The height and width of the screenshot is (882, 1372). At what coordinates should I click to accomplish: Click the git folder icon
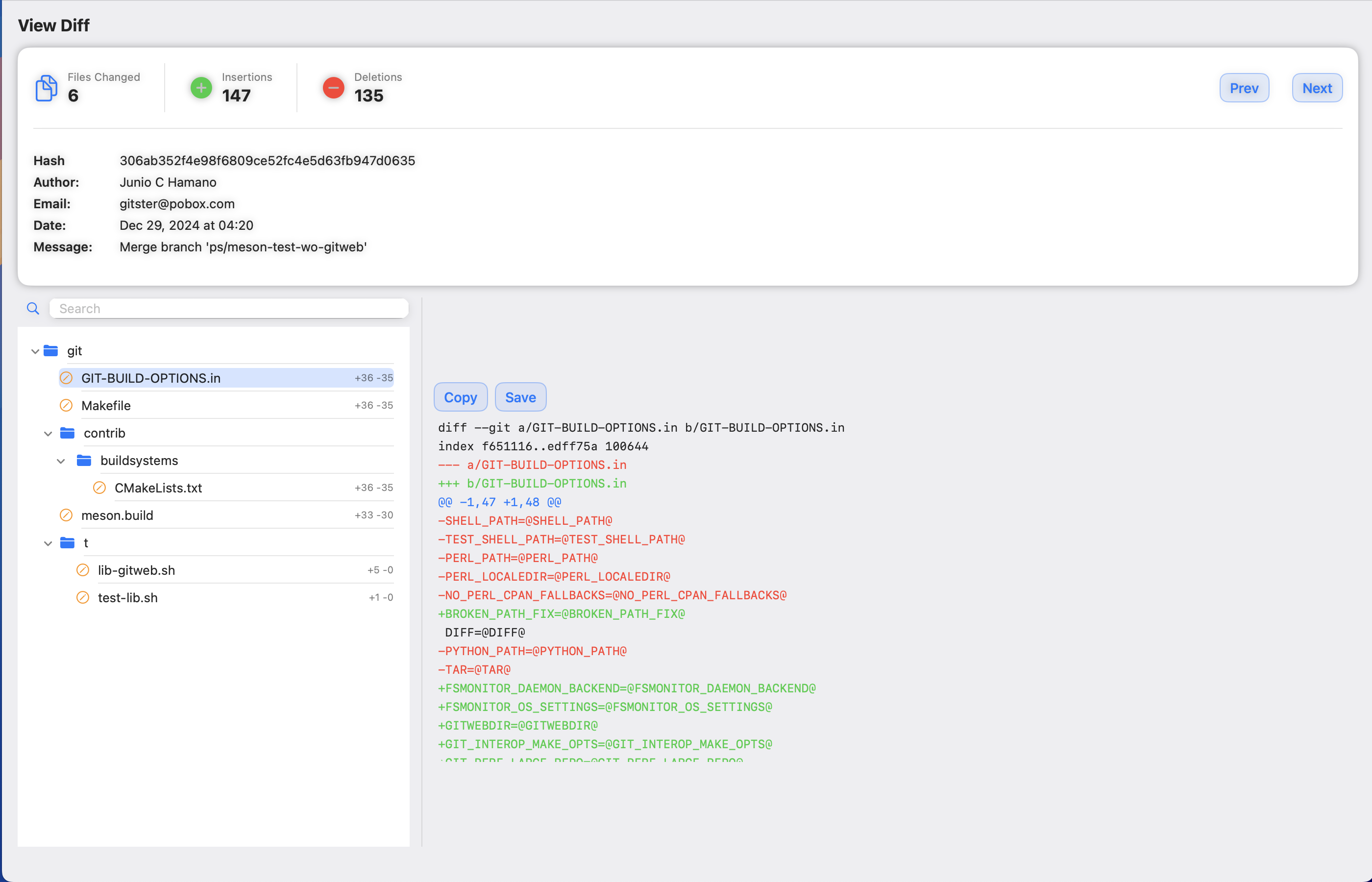(x=51, y=350)
